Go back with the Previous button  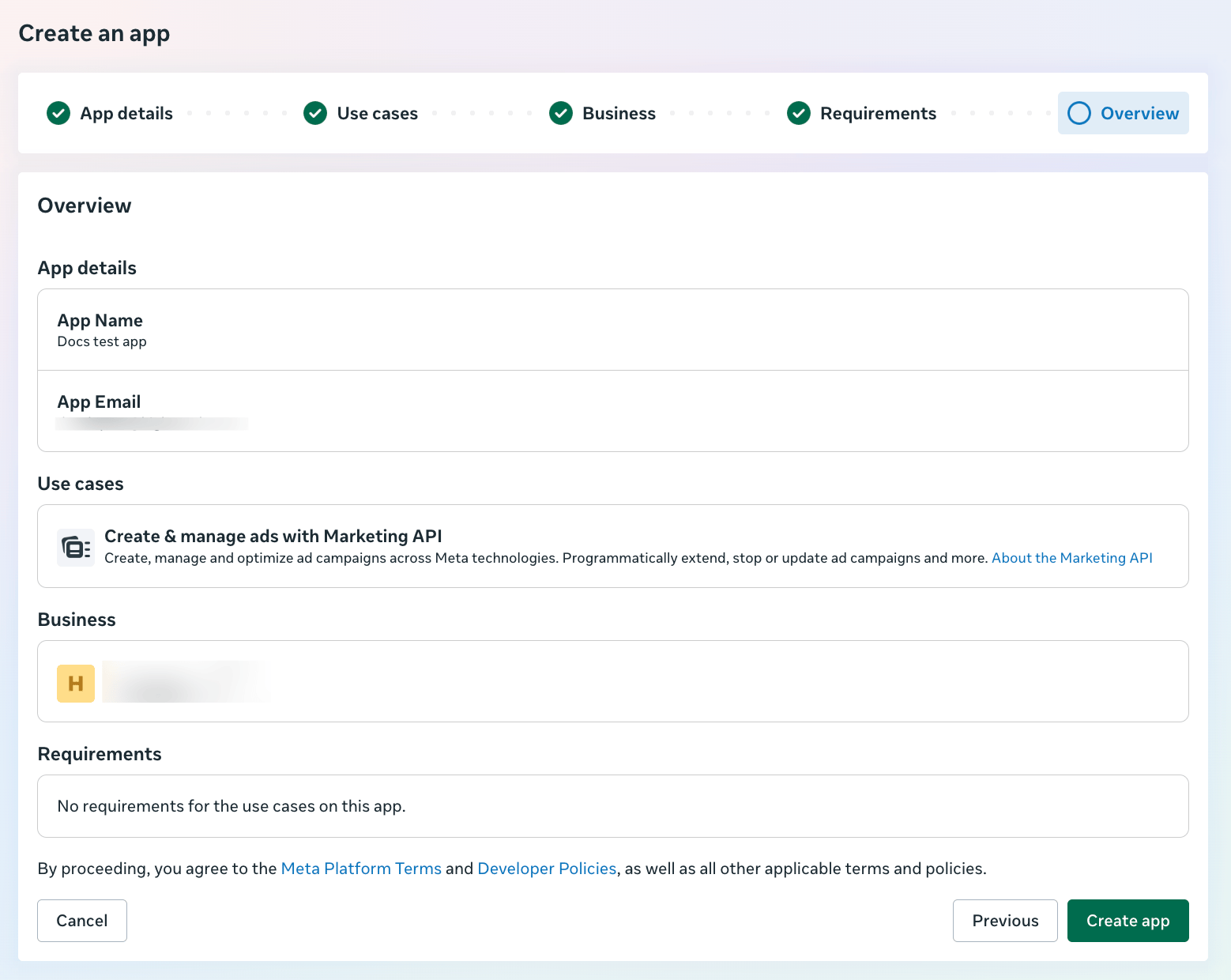click(1005, 921)
